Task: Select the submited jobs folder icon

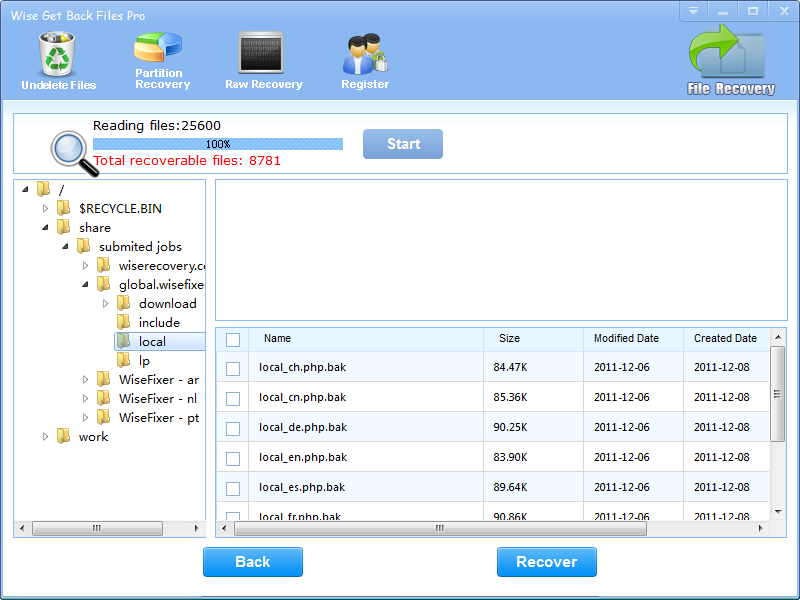Action: tap(83, 246)
